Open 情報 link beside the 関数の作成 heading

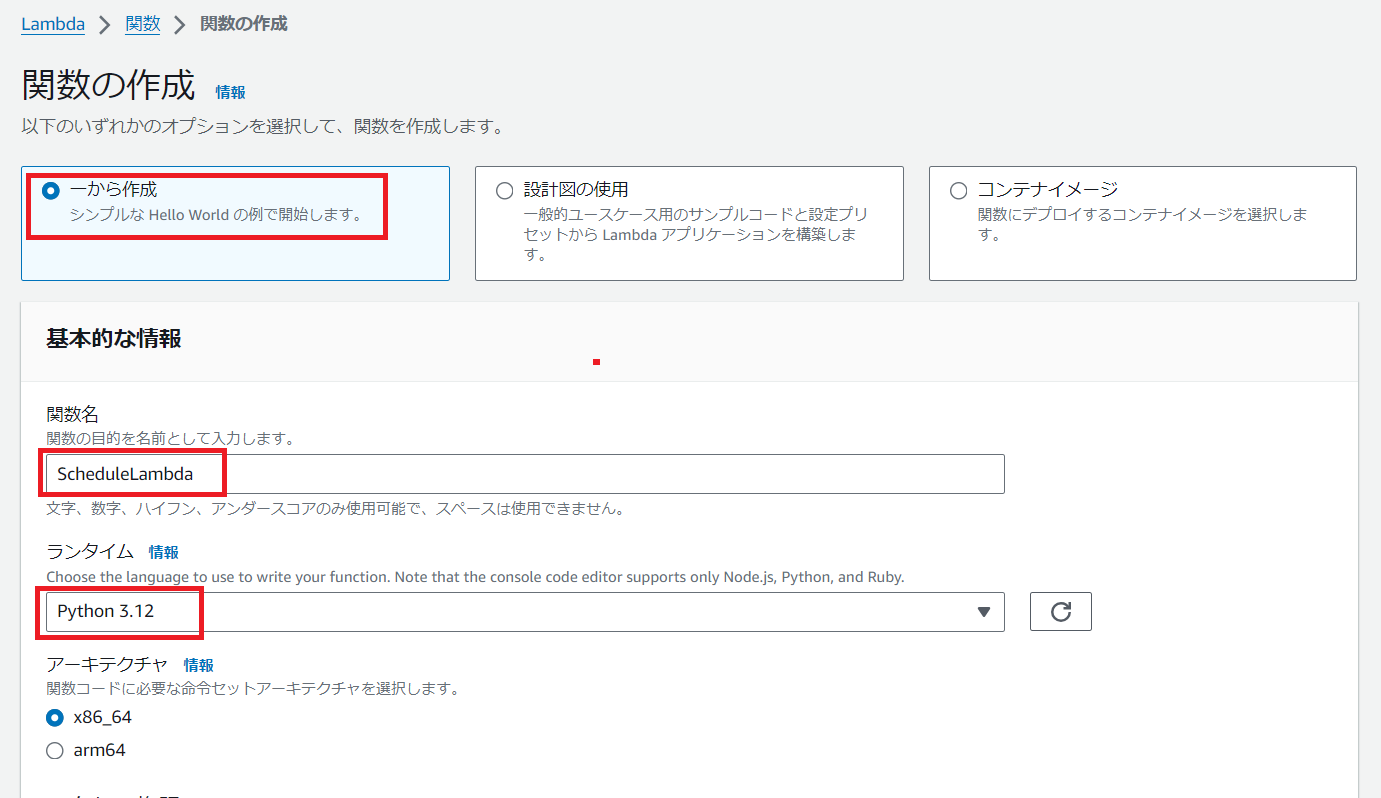pos(230,92)
